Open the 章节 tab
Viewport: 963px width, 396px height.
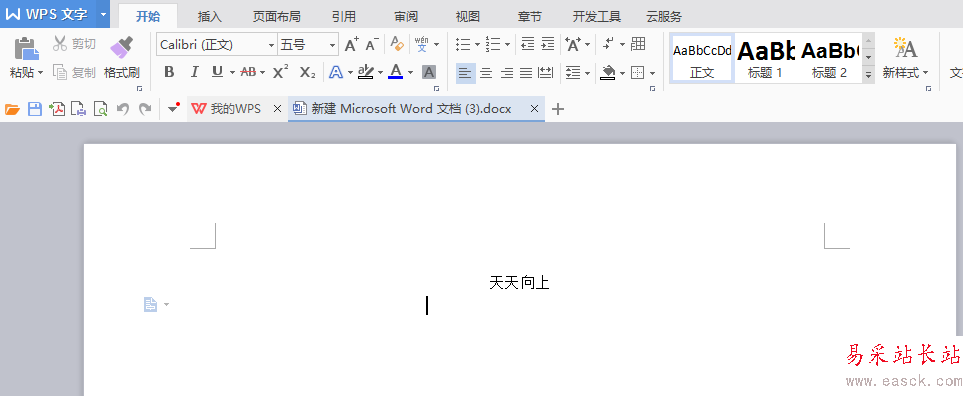[529, 17]
